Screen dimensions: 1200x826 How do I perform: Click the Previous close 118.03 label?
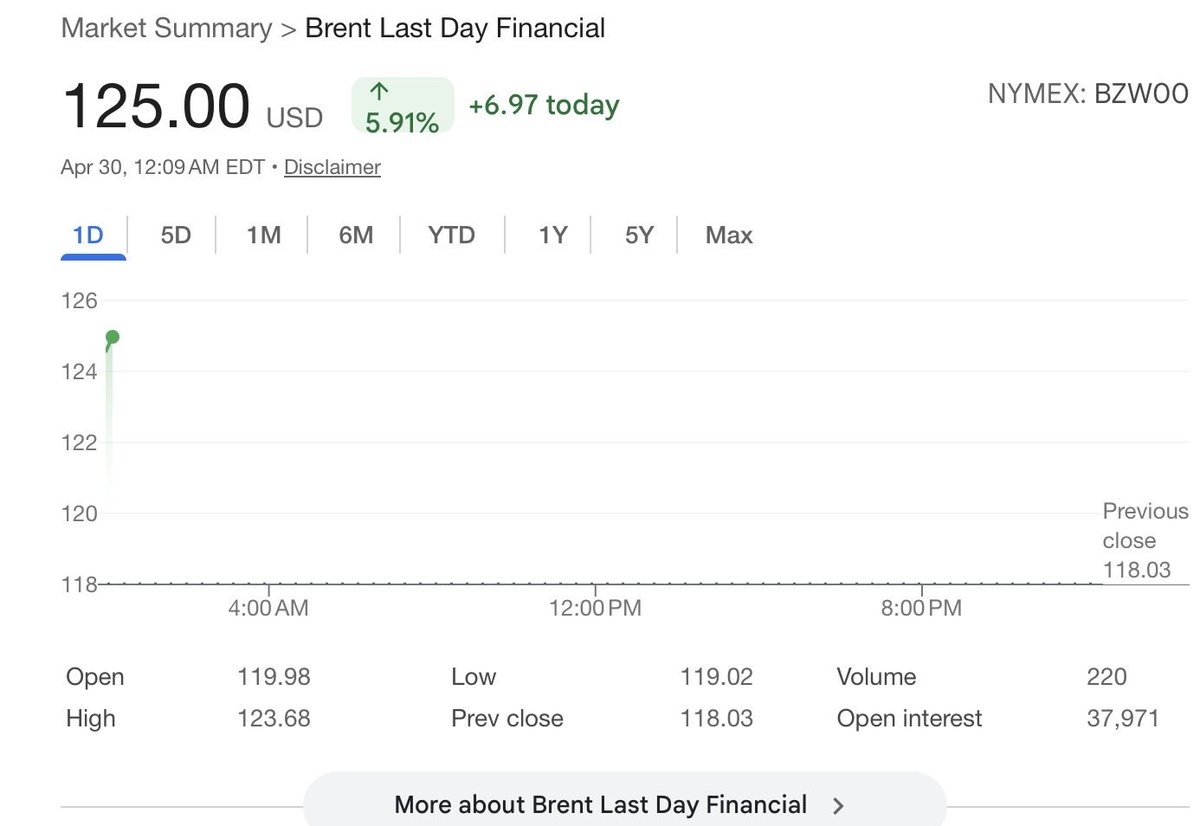tap(1145, 541)
